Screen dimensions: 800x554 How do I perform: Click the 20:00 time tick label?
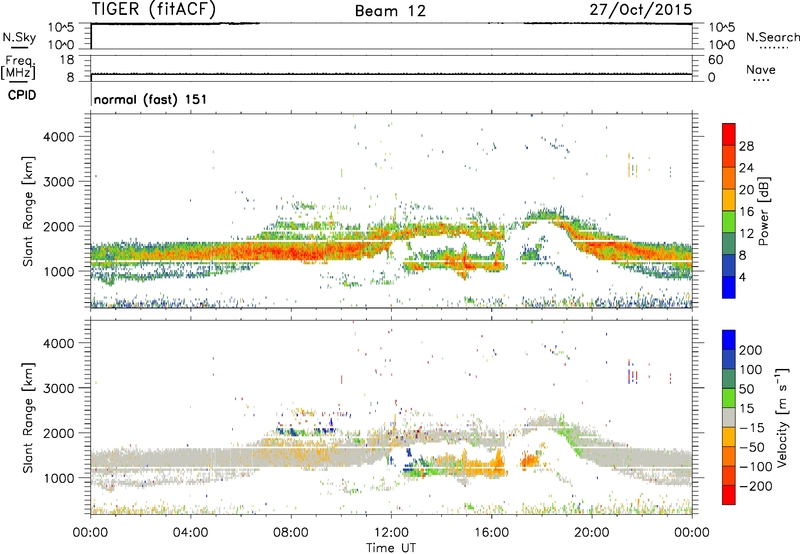coord(591,533)
